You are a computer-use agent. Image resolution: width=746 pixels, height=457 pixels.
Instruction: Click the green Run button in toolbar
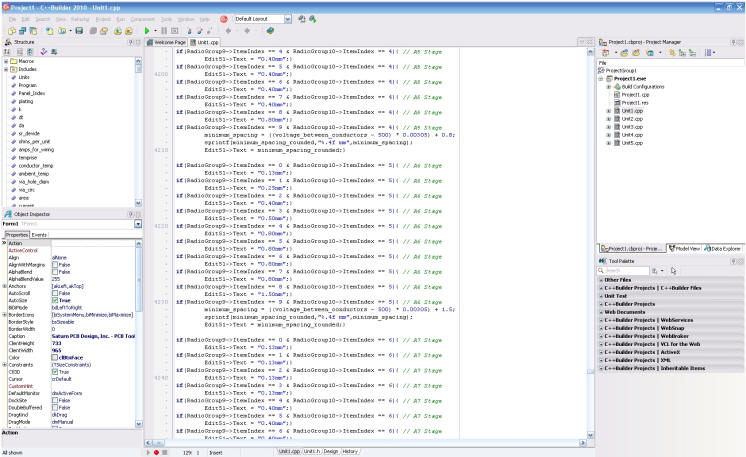coord(147,32)
